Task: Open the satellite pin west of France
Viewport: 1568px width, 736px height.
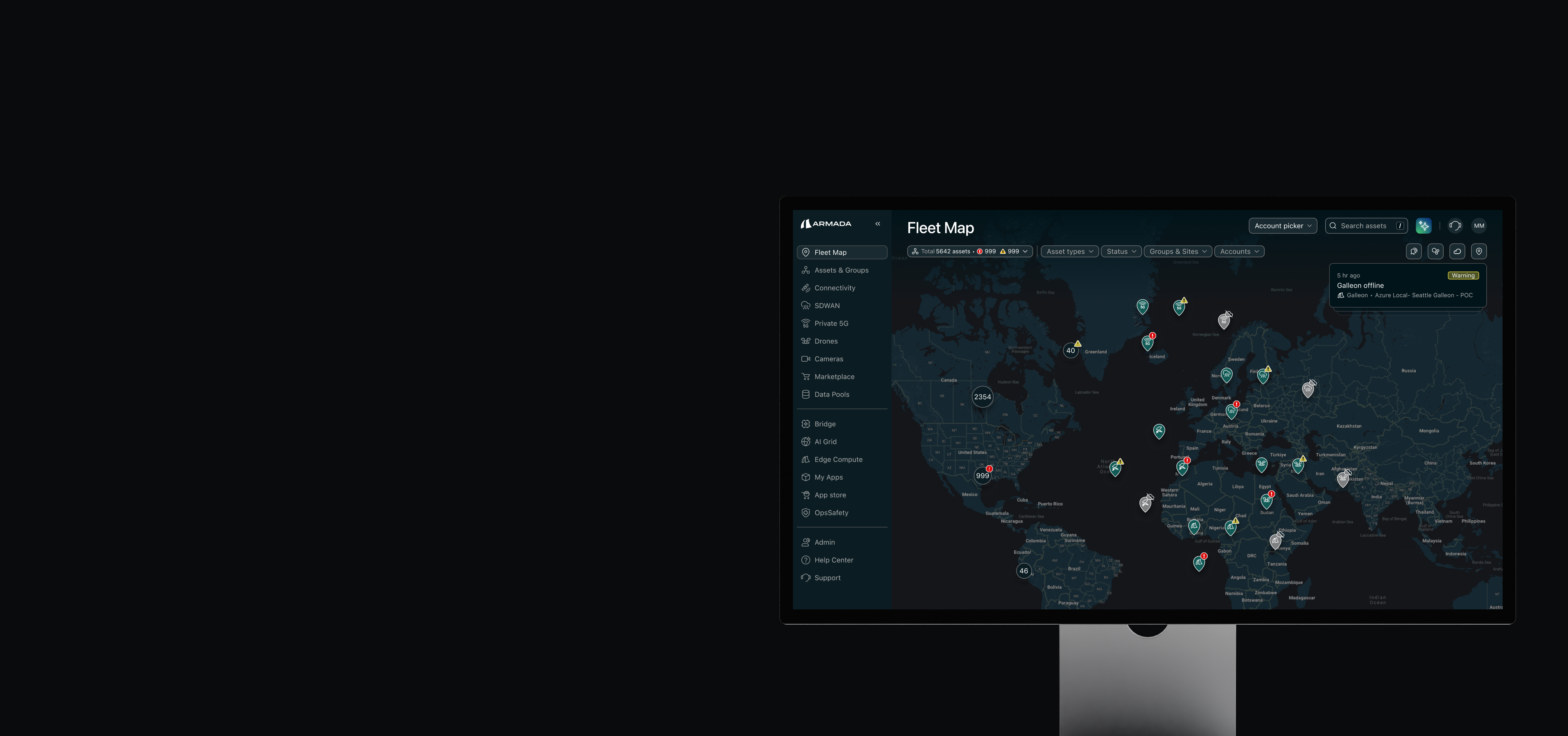Action: click(x=1159, y=431)
